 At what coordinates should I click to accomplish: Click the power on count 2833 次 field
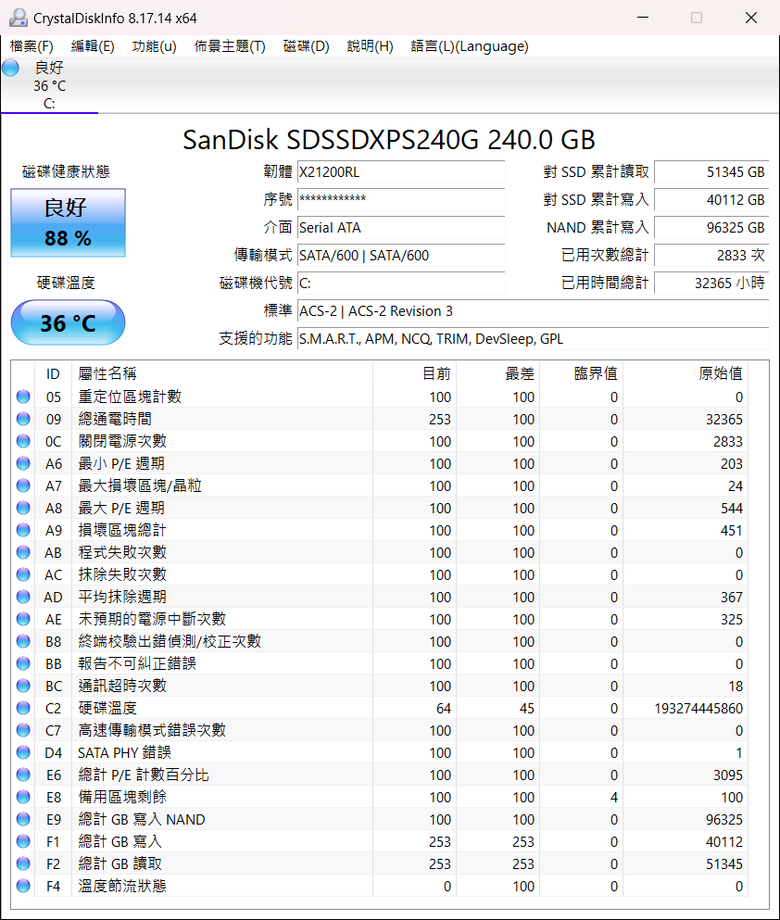(x=711, y=255)
